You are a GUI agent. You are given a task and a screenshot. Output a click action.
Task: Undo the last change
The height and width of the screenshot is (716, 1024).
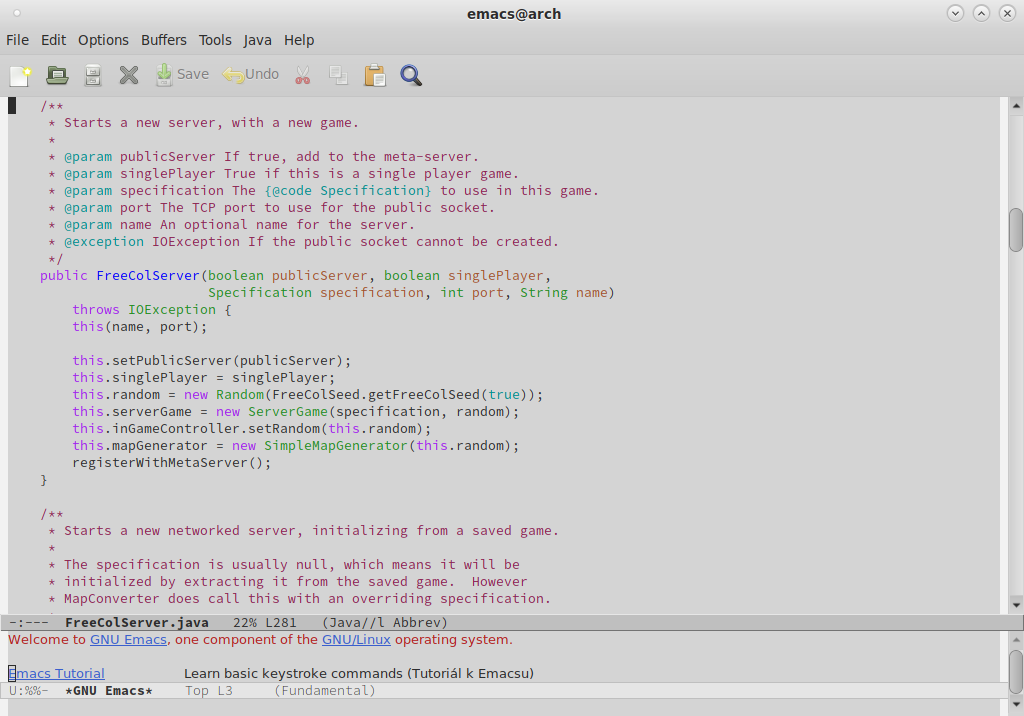[251, 75]
